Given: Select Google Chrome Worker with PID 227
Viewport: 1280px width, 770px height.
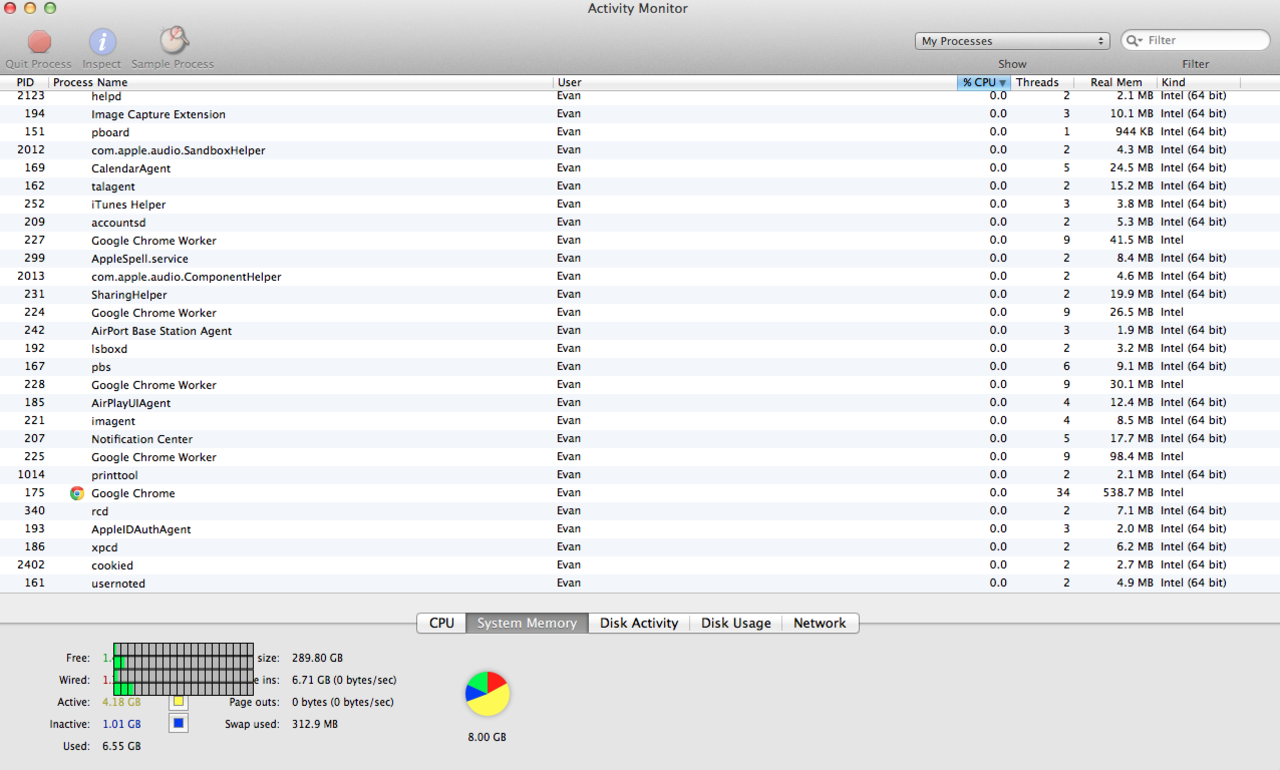Looking at the screenshot, I should pos(640,240).
